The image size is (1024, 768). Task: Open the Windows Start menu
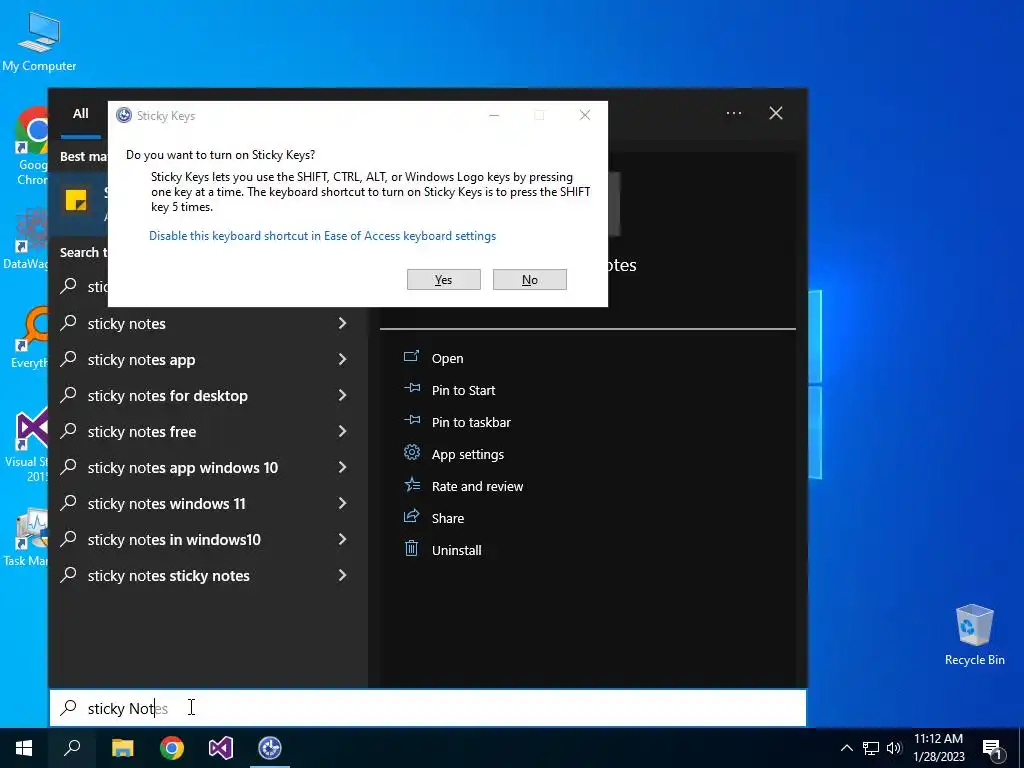tap(24, 748)
